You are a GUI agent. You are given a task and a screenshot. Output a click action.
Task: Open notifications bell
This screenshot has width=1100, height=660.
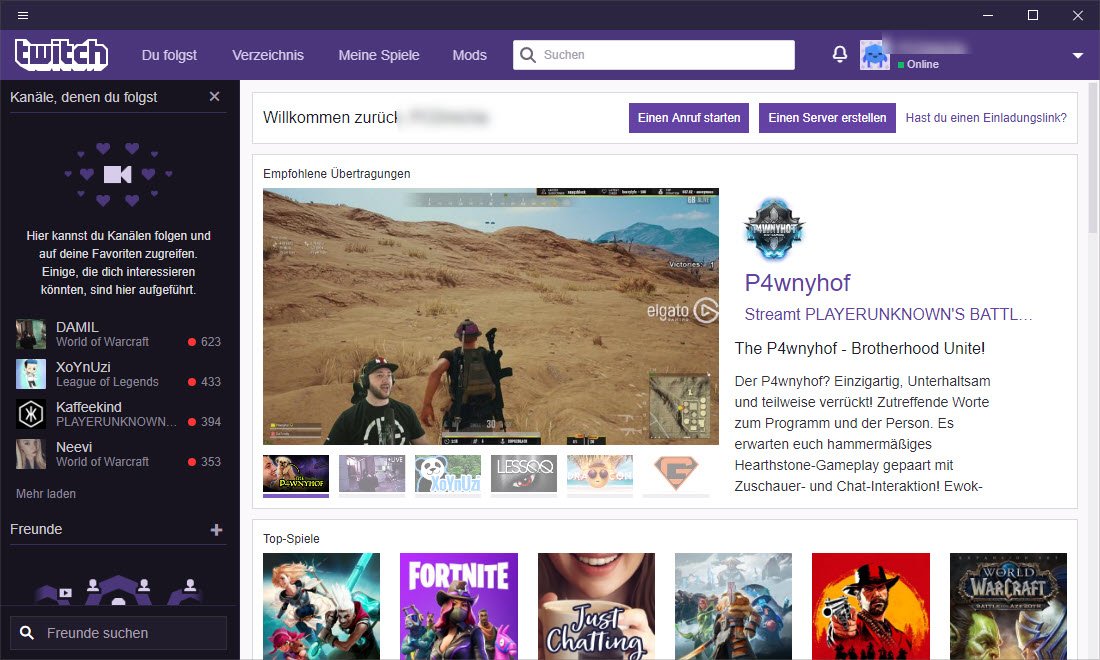[839, 54]
